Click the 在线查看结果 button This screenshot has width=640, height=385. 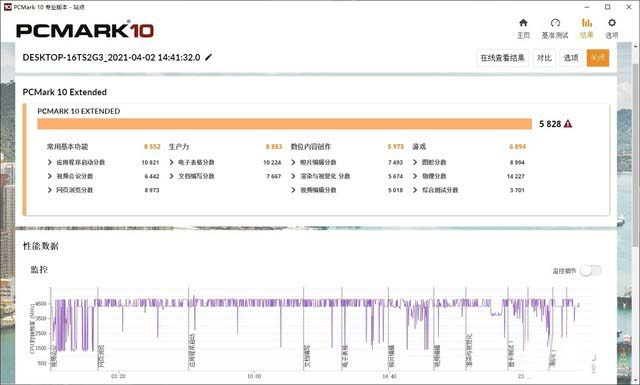502,58
